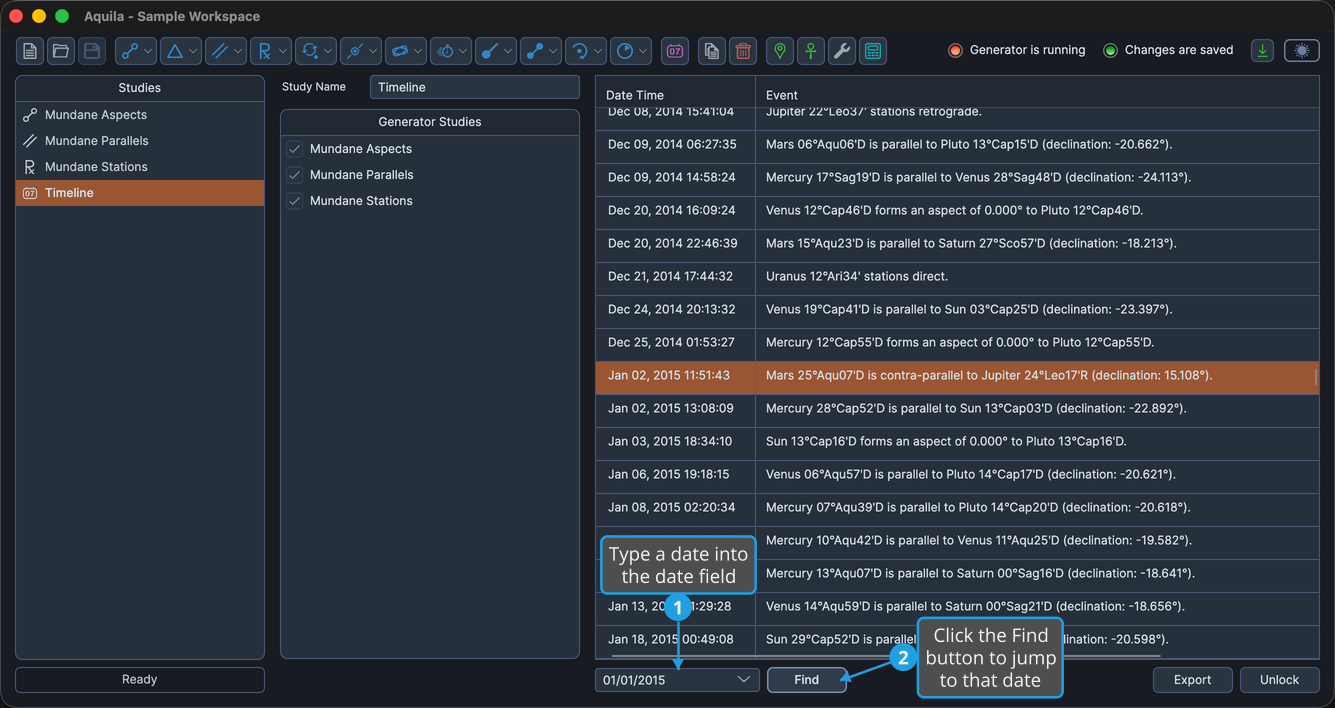1335x708 pixels.
Task: Click the duplicate pages toolbar icon
Action: coord(712,51)
